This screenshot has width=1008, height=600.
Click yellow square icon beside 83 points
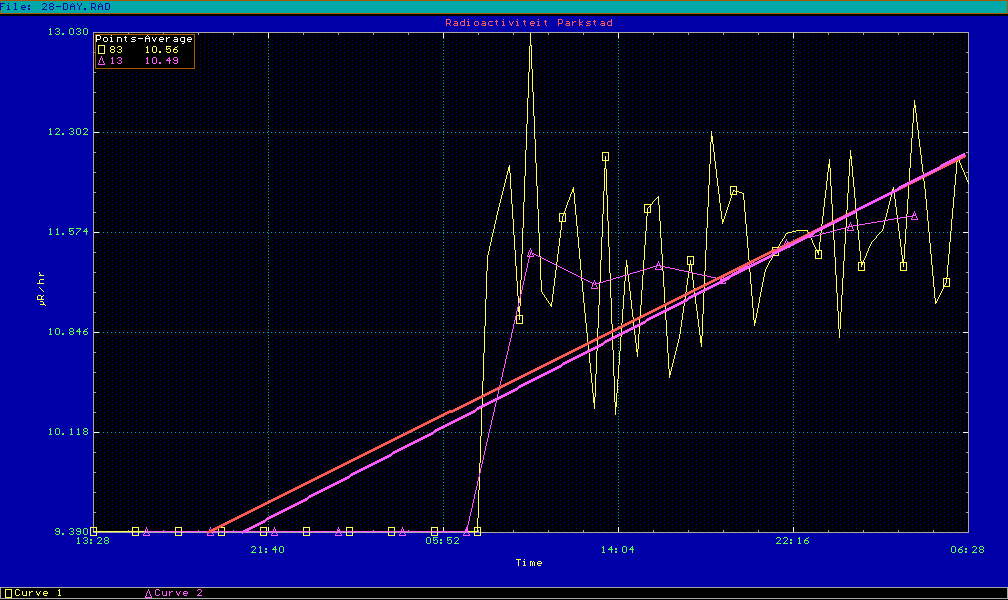(x=101, y=49)
